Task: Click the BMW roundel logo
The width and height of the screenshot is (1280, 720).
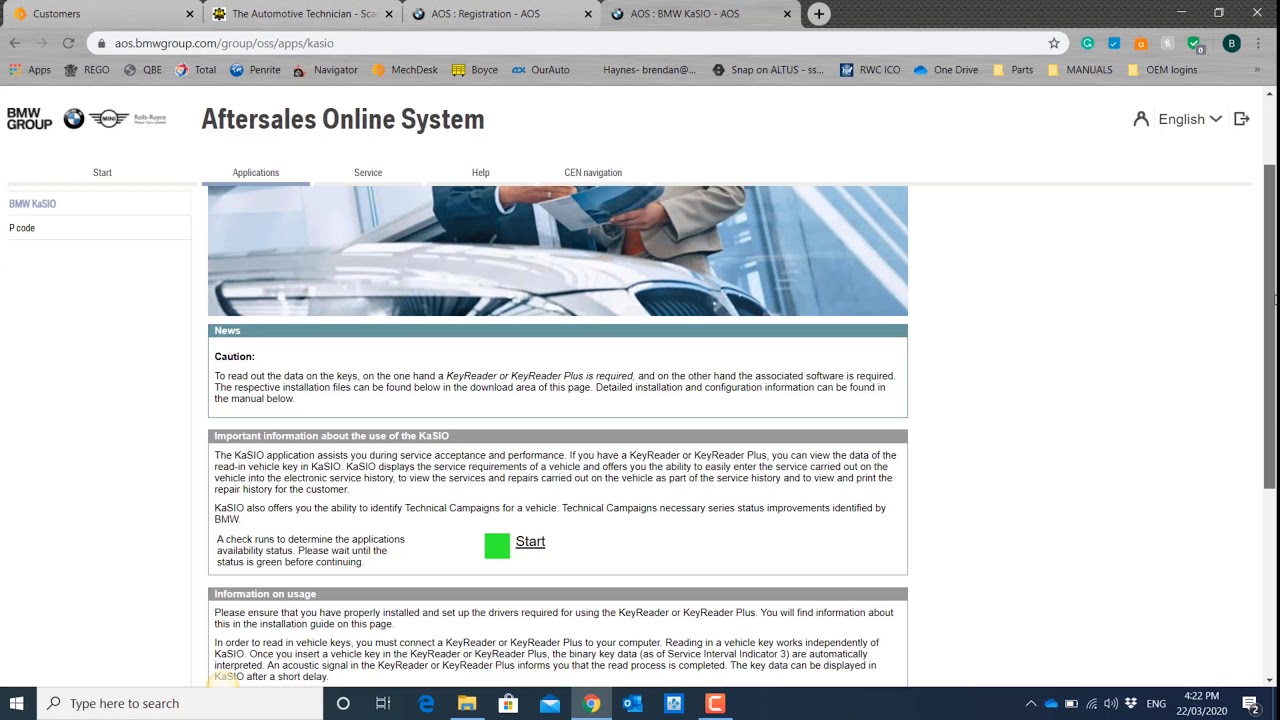Action: point(74,119)
